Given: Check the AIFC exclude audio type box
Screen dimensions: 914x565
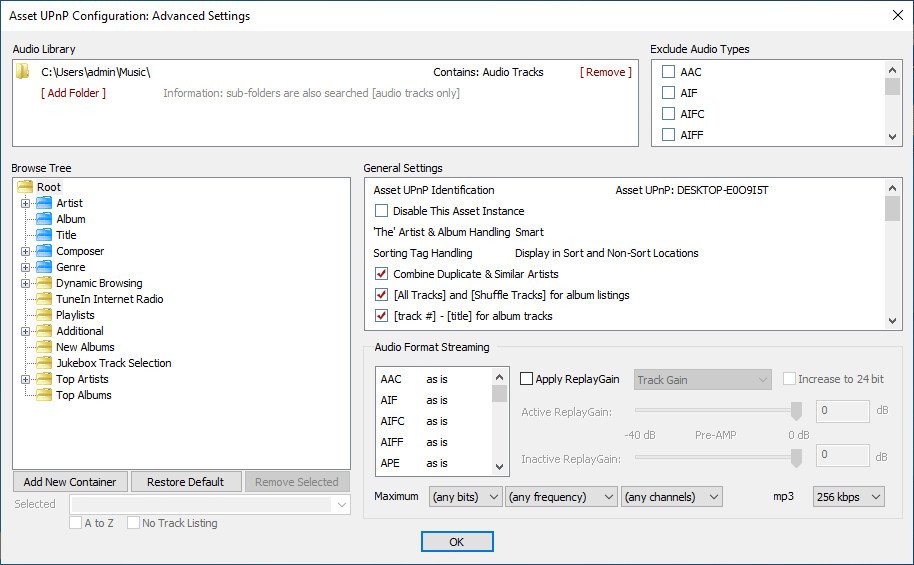Looking at the screenshot, I should [669, 114].
